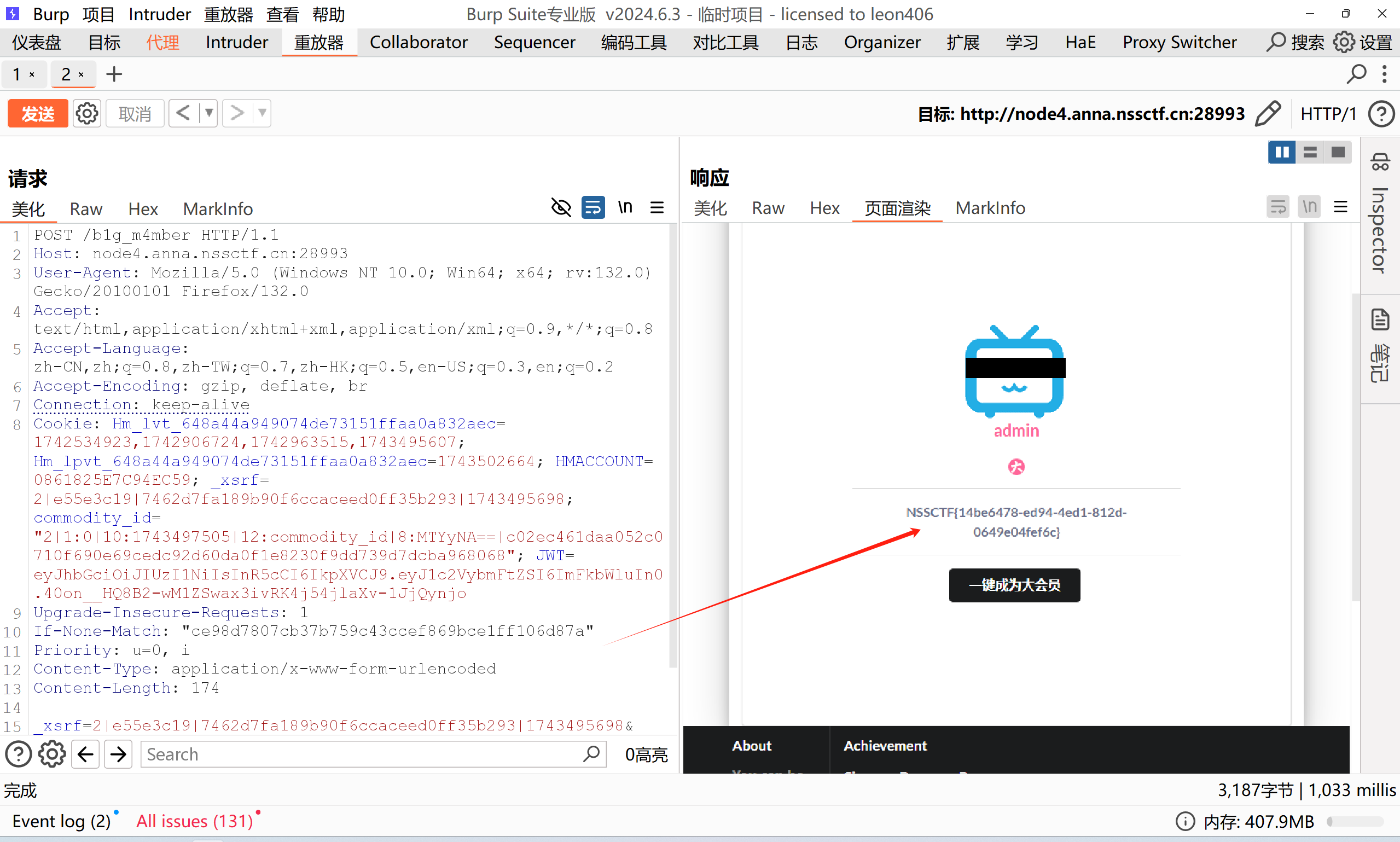This screenshot has width=1400, height=842.
Task: Toggle request line wrap button
Action: [593, 208]
